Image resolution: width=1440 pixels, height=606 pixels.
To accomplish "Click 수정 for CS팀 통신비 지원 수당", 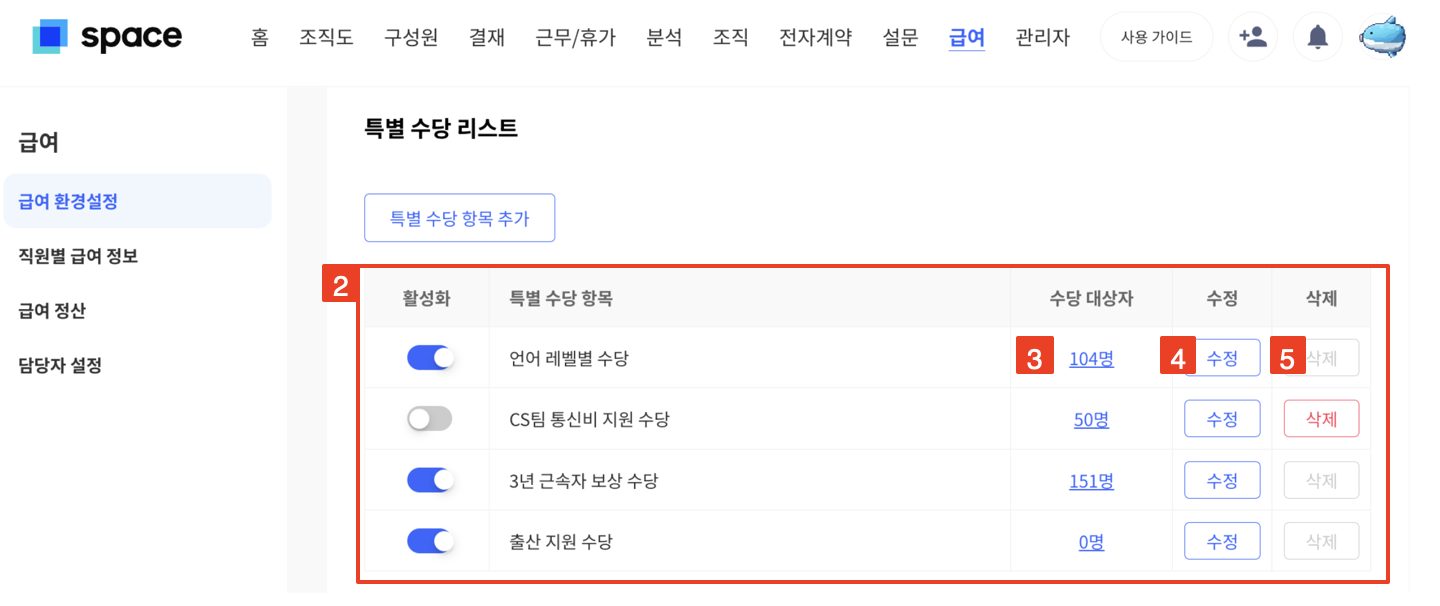I will coord(1222,419).
